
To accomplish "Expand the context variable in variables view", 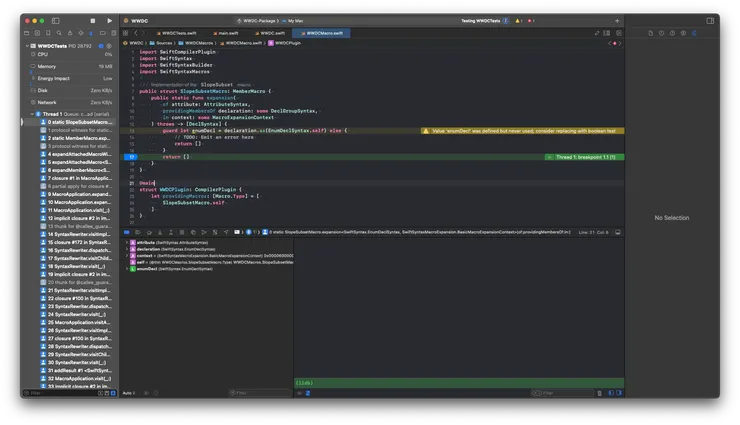I will [126, 256].
